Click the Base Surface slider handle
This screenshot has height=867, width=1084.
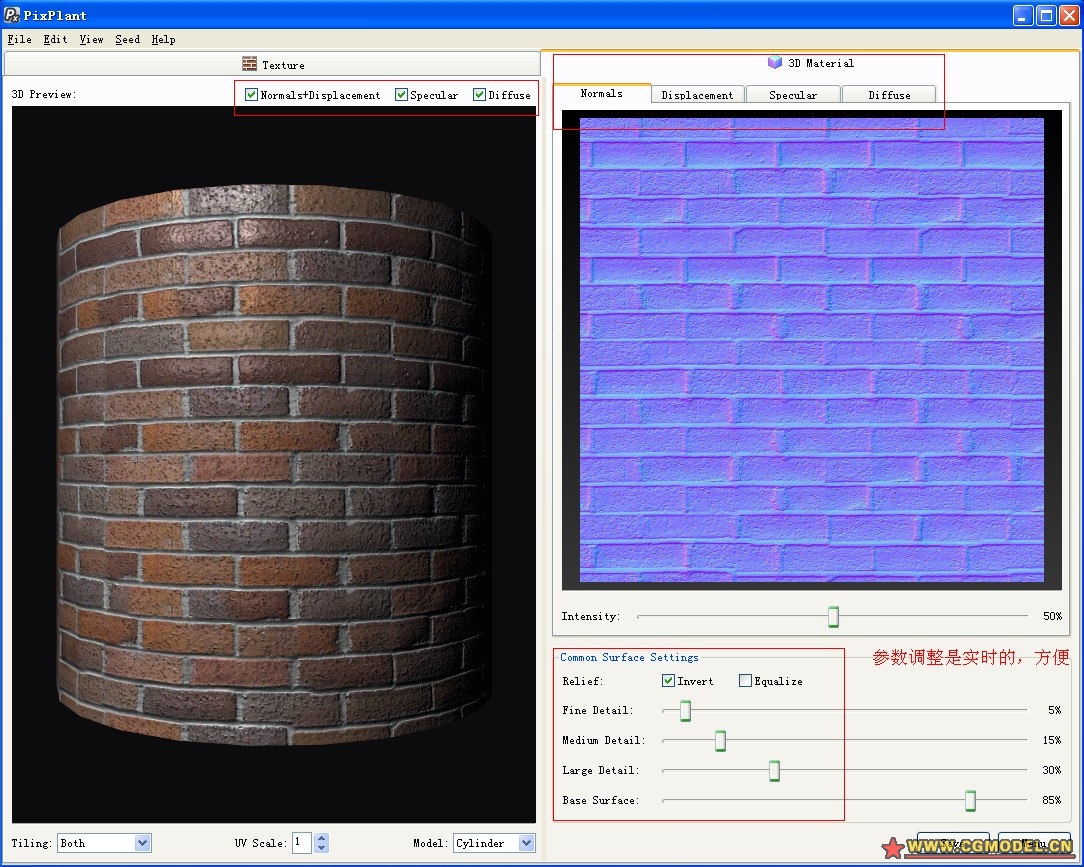tap(970, 801)
